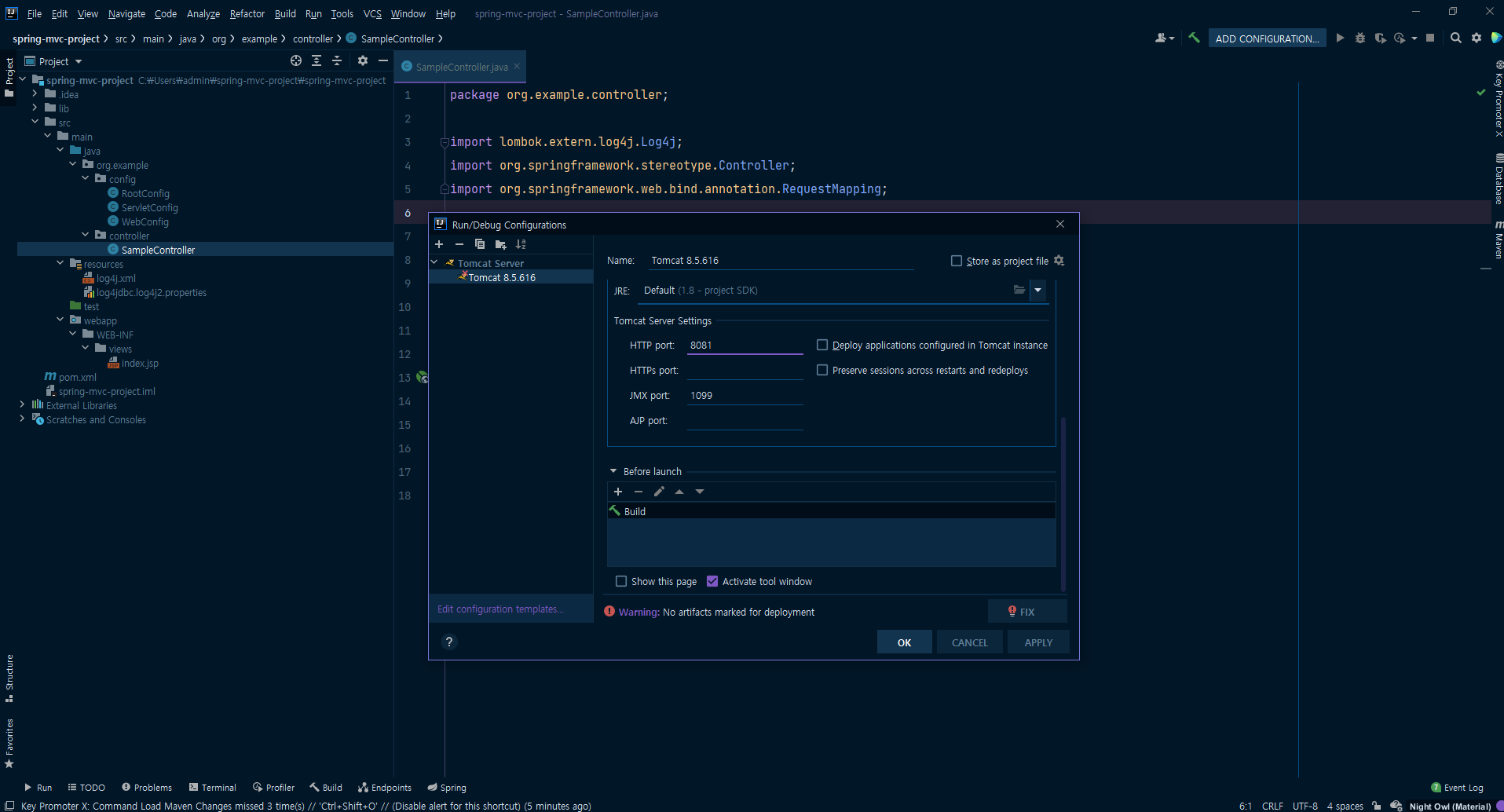Select opened file locate icon in Project panel
Screen dimensions: 1504x812
(x=296, y=60)
